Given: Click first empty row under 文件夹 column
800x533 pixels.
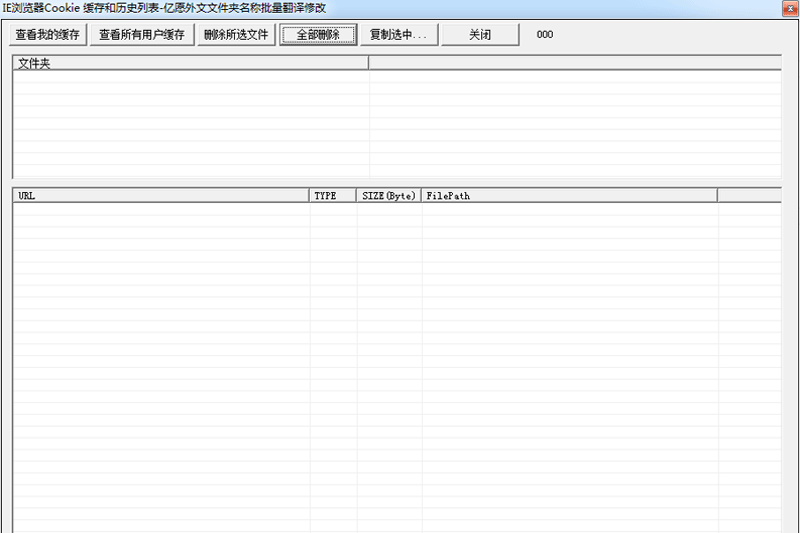Looking at the screenshot, I should click(190, 77).
